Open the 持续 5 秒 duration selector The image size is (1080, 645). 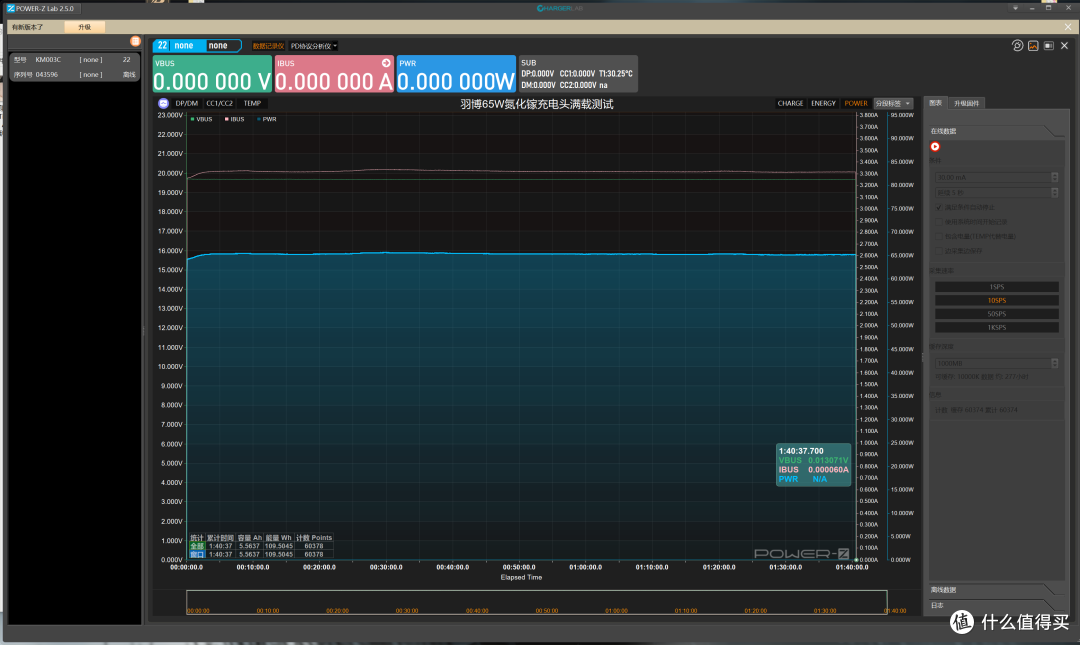996,193
